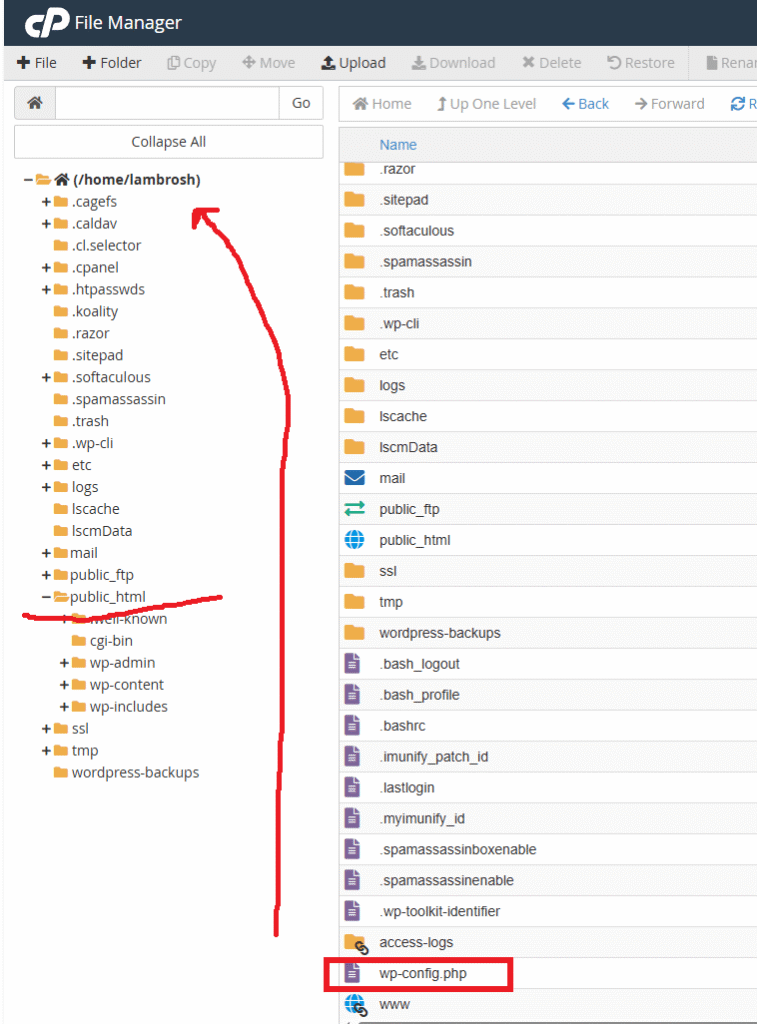Go Up One Level
Screen dimensions: 757x1024
(486, 104)
